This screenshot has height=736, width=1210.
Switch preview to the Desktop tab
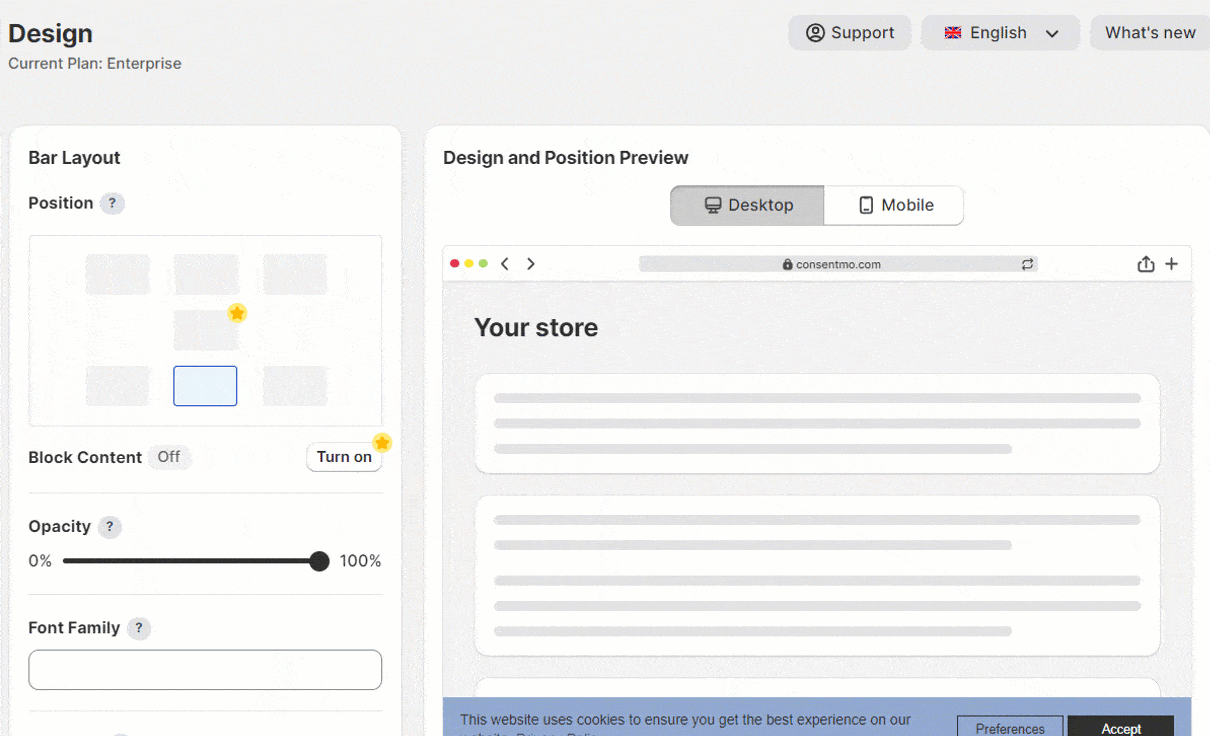click(x=747, y=205)
